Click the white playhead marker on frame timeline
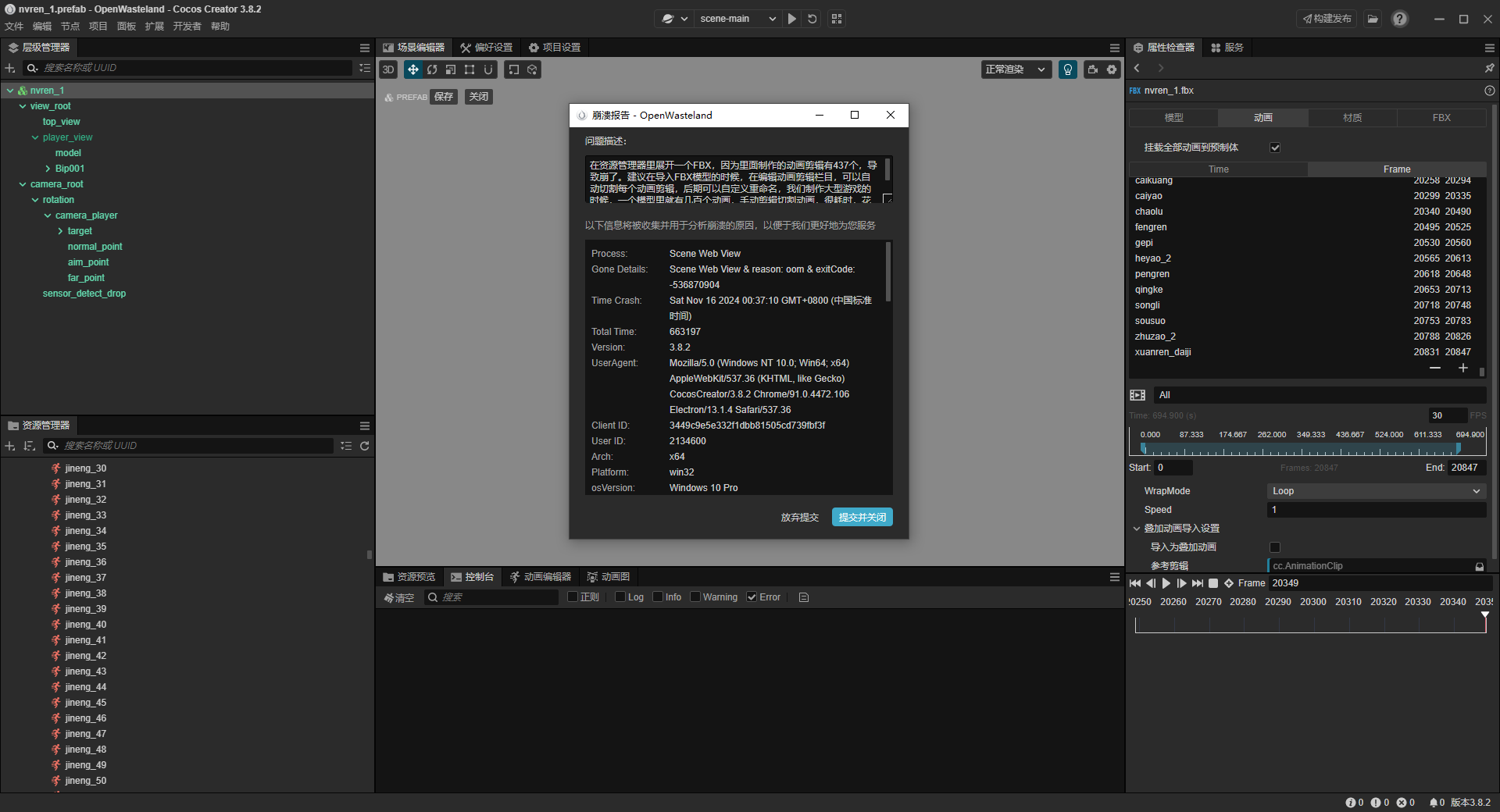 pos(1485,615)
